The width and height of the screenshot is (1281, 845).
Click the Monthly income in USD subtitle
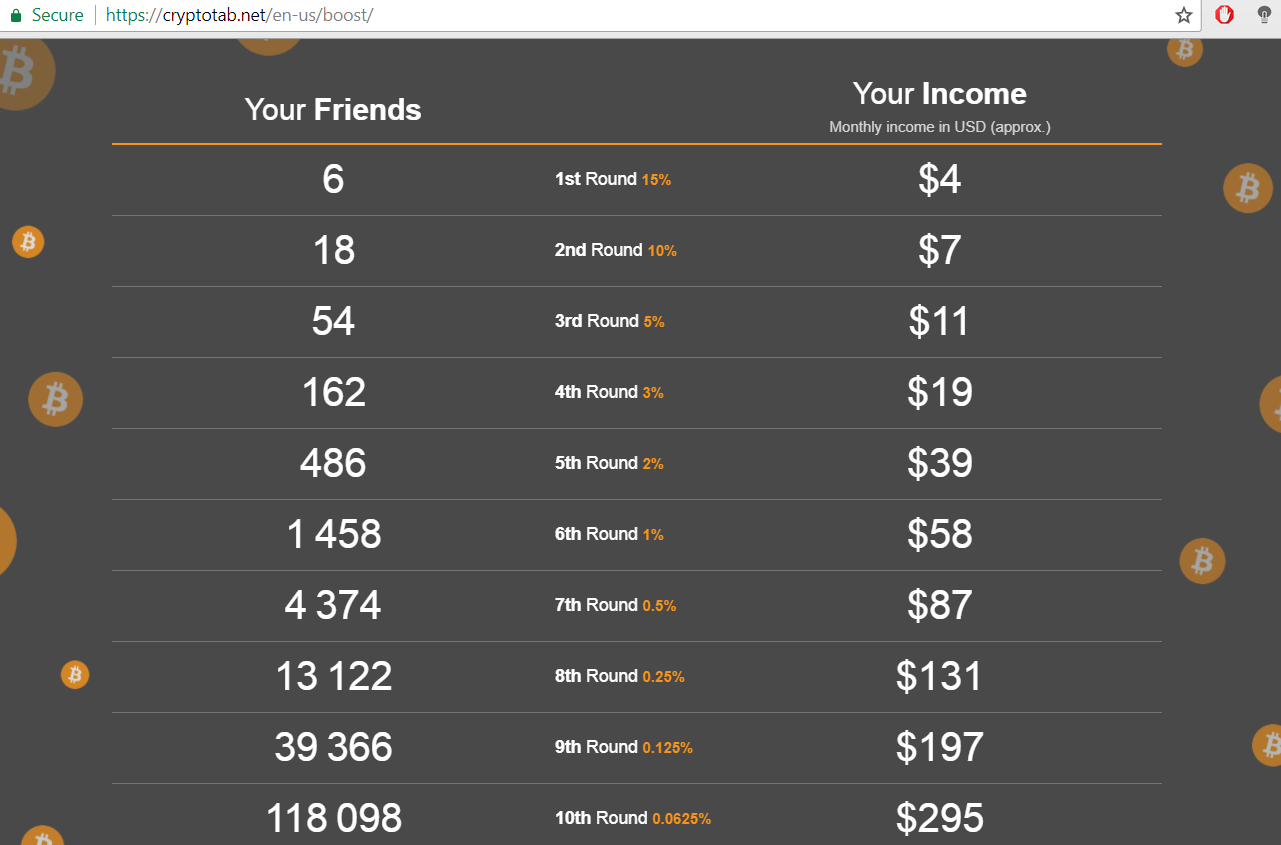(x=939, y=127)
